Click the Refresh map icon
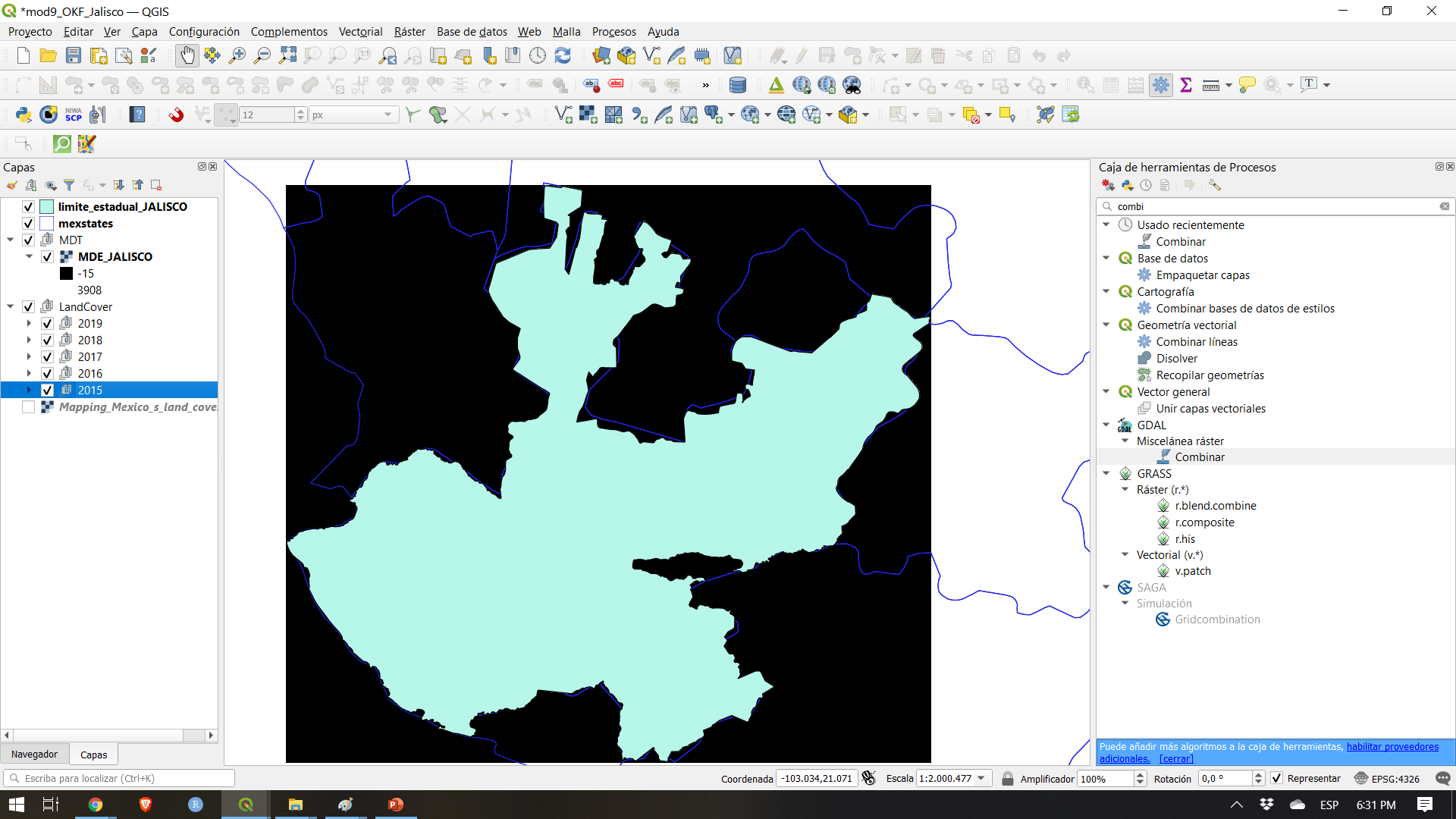The image size is (1456, 819). point(563,55)
